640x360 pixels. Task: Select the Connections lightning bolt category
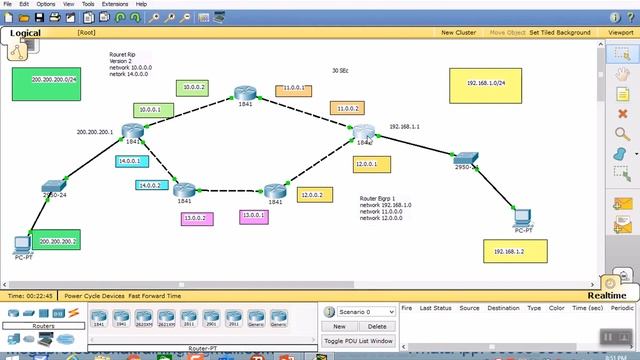pos(74,313)
